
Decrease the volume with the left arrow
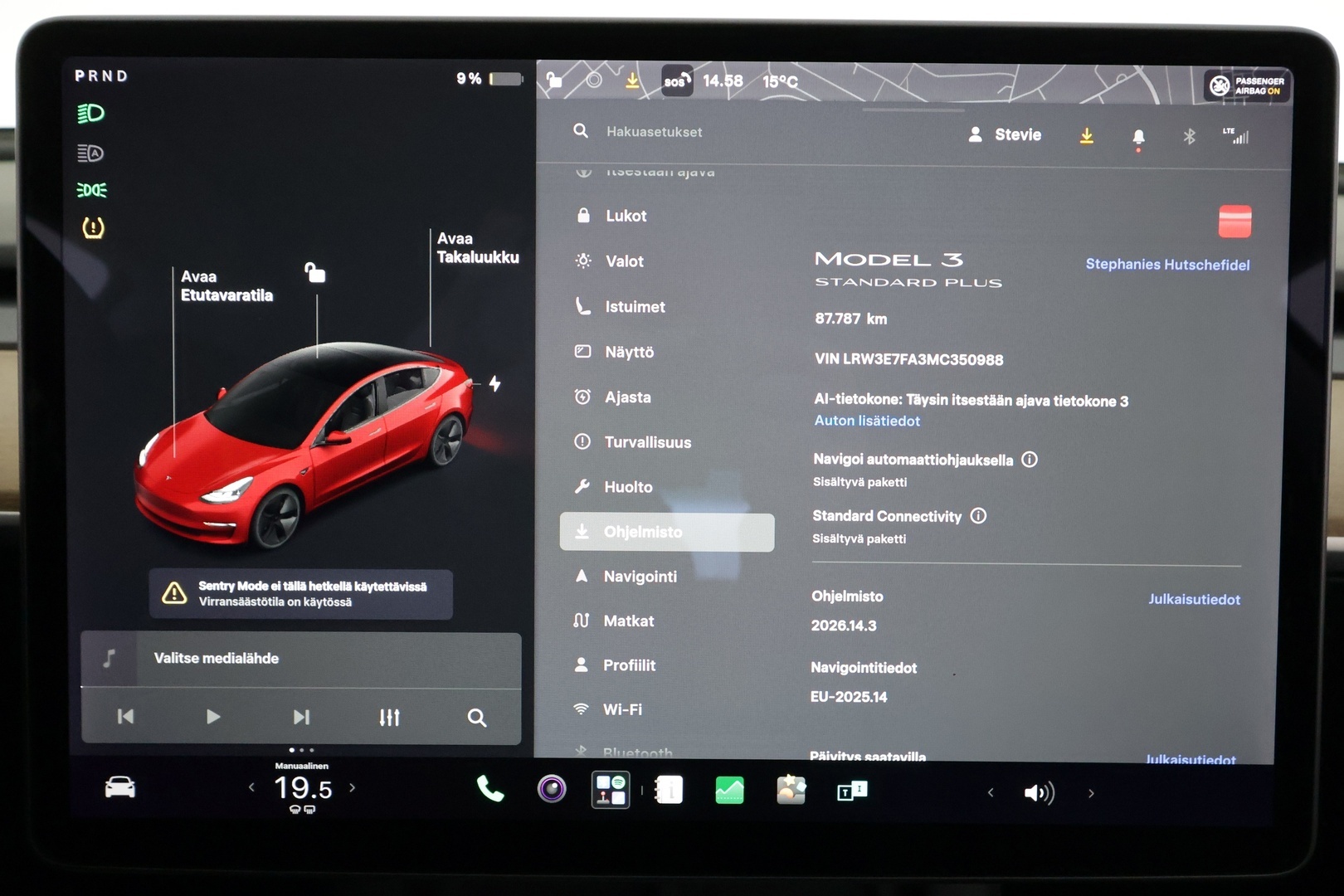(991, 793)
